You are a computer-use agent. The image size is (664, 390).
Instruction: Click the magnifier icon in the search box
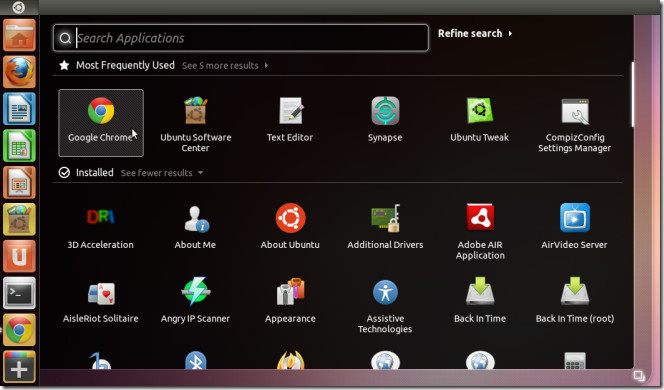65,39
